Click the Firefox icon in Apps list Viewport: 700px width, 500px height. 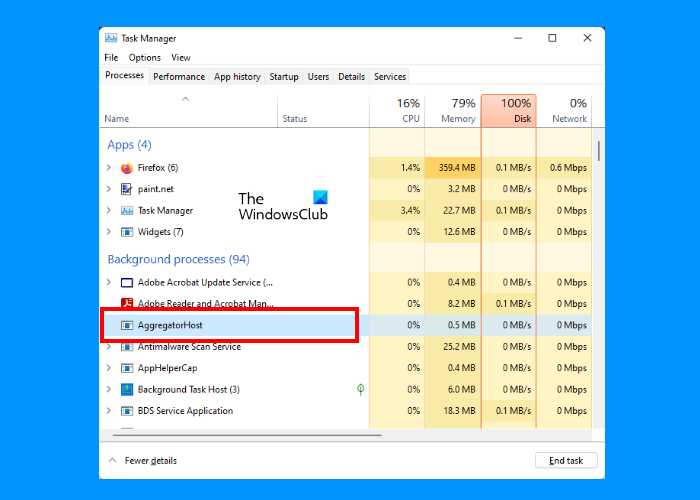click(x=127, y=168)
